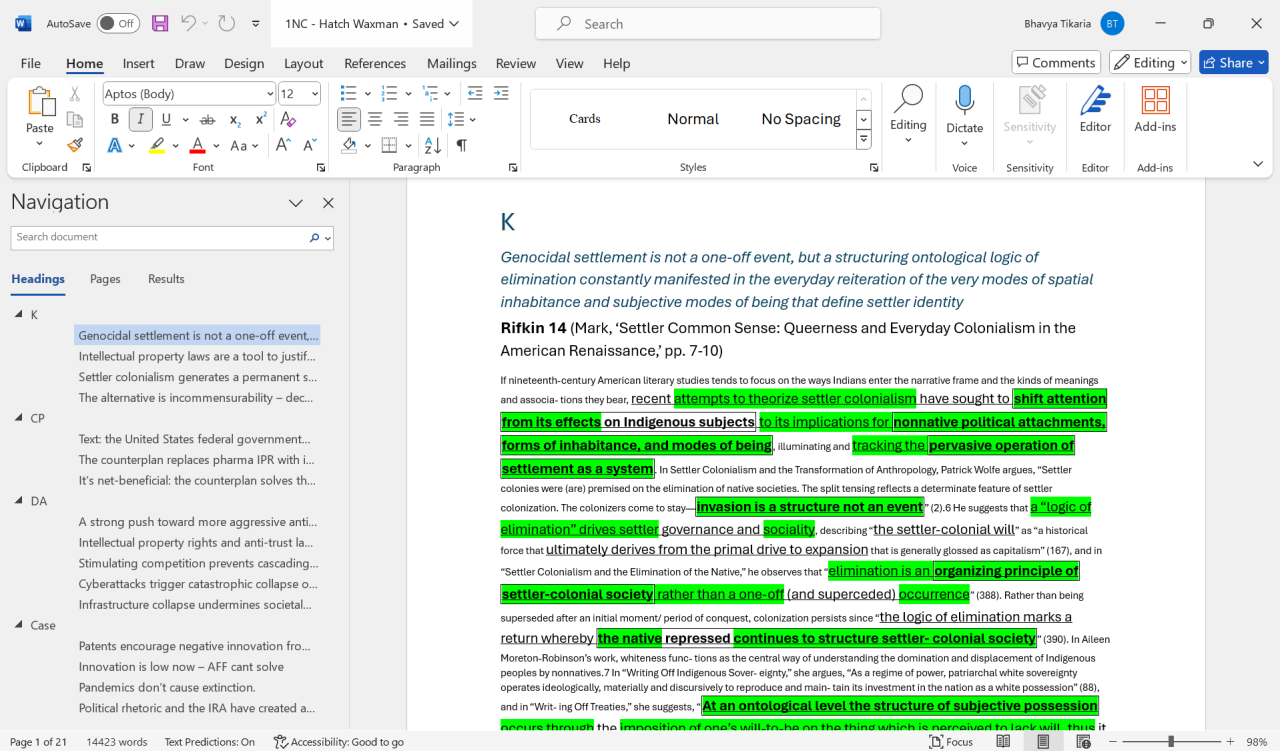
Task: Click the Comments button
Action: point(1056,62)
